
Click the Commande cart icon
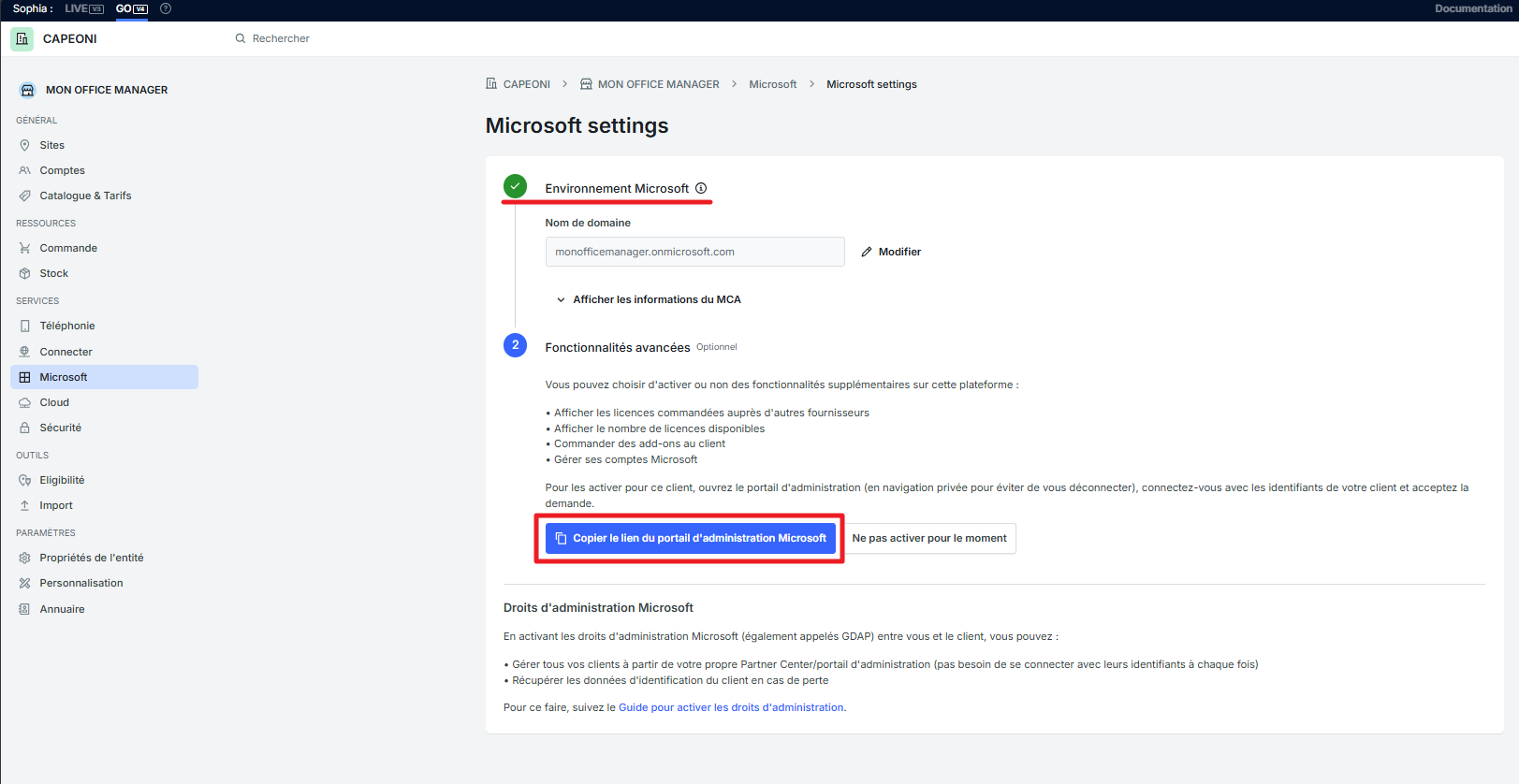(x=25, y=248)
